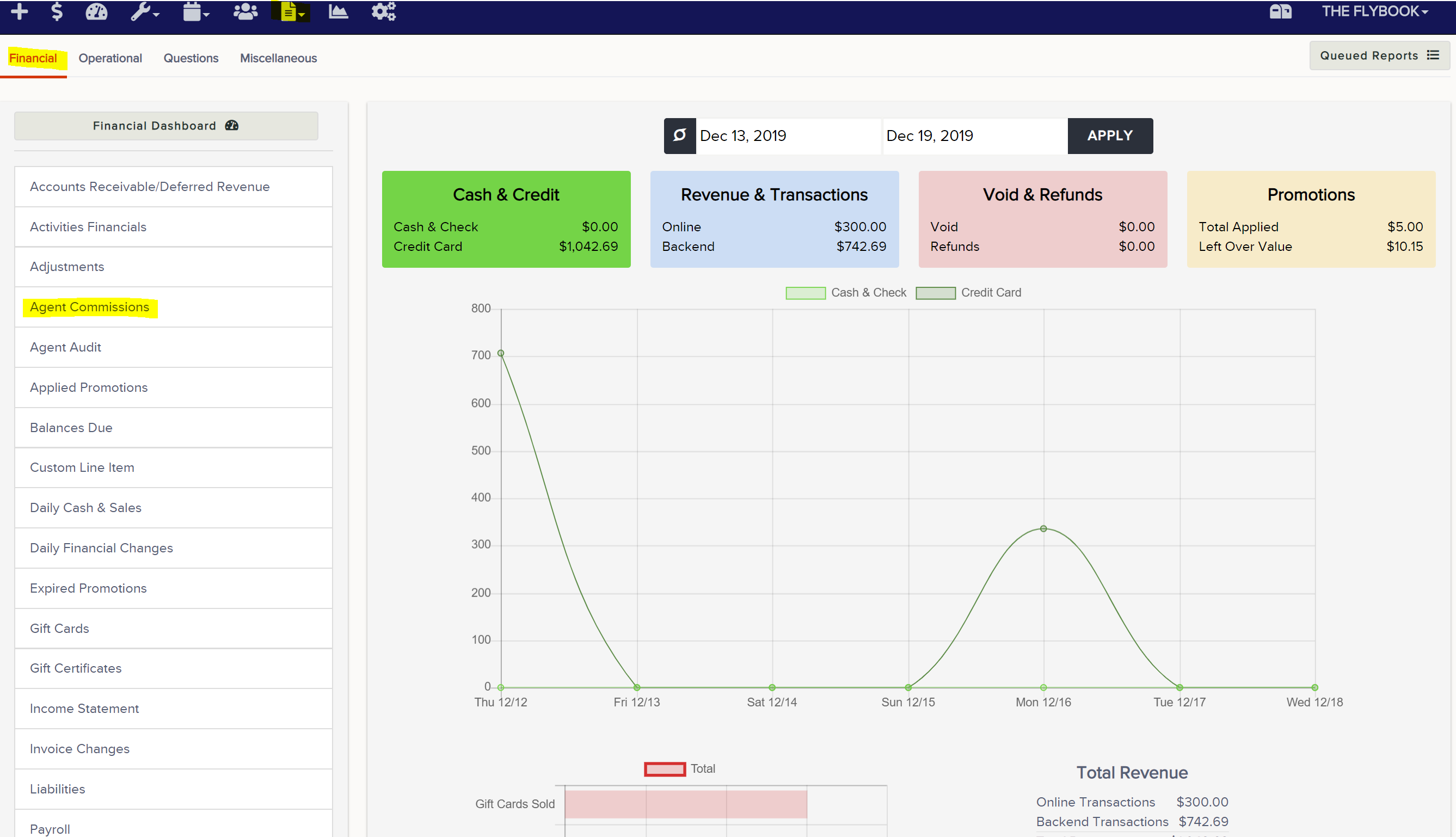Expand the wrench tools dropdown
This screenshot has width=1456, height=837.
144,11
